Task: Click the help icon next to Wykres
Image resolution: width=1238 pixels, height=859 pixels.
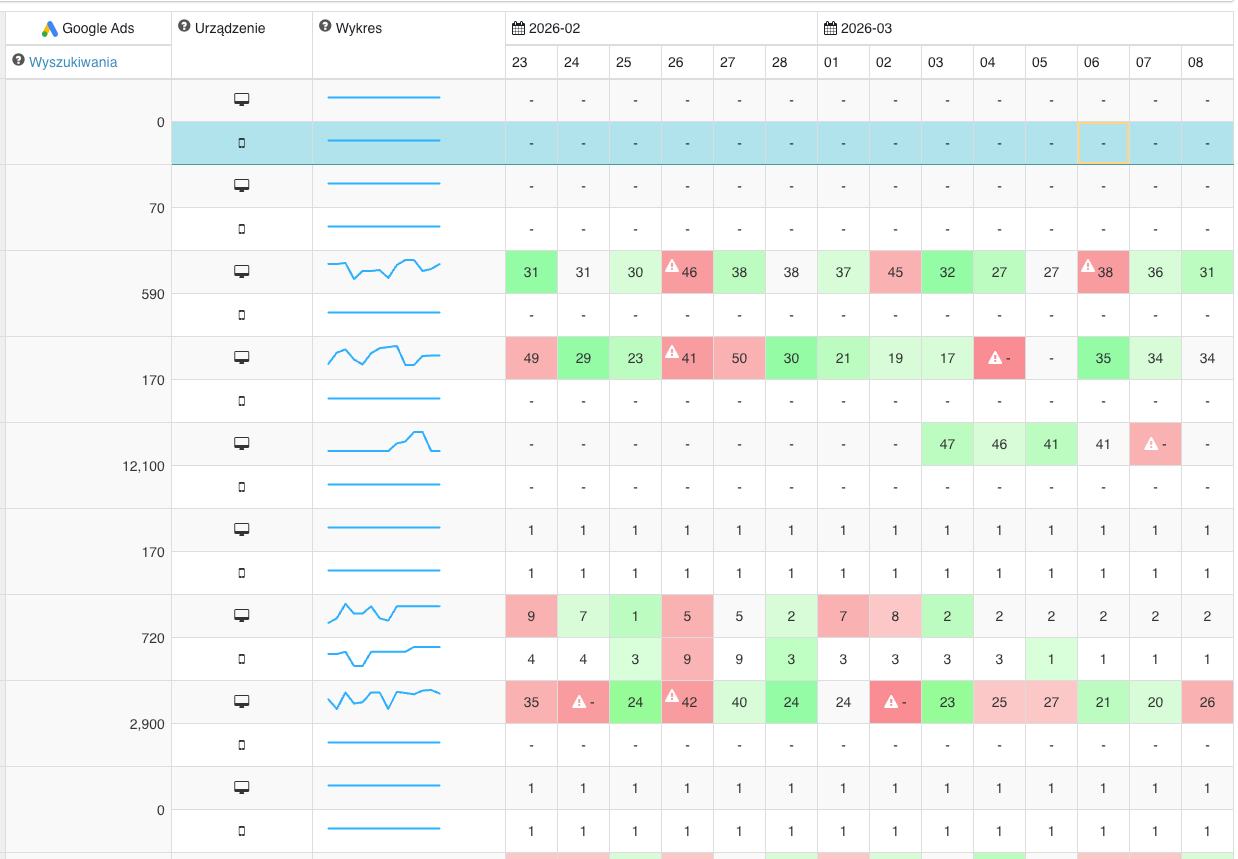Action: click(x=326, y=27)
